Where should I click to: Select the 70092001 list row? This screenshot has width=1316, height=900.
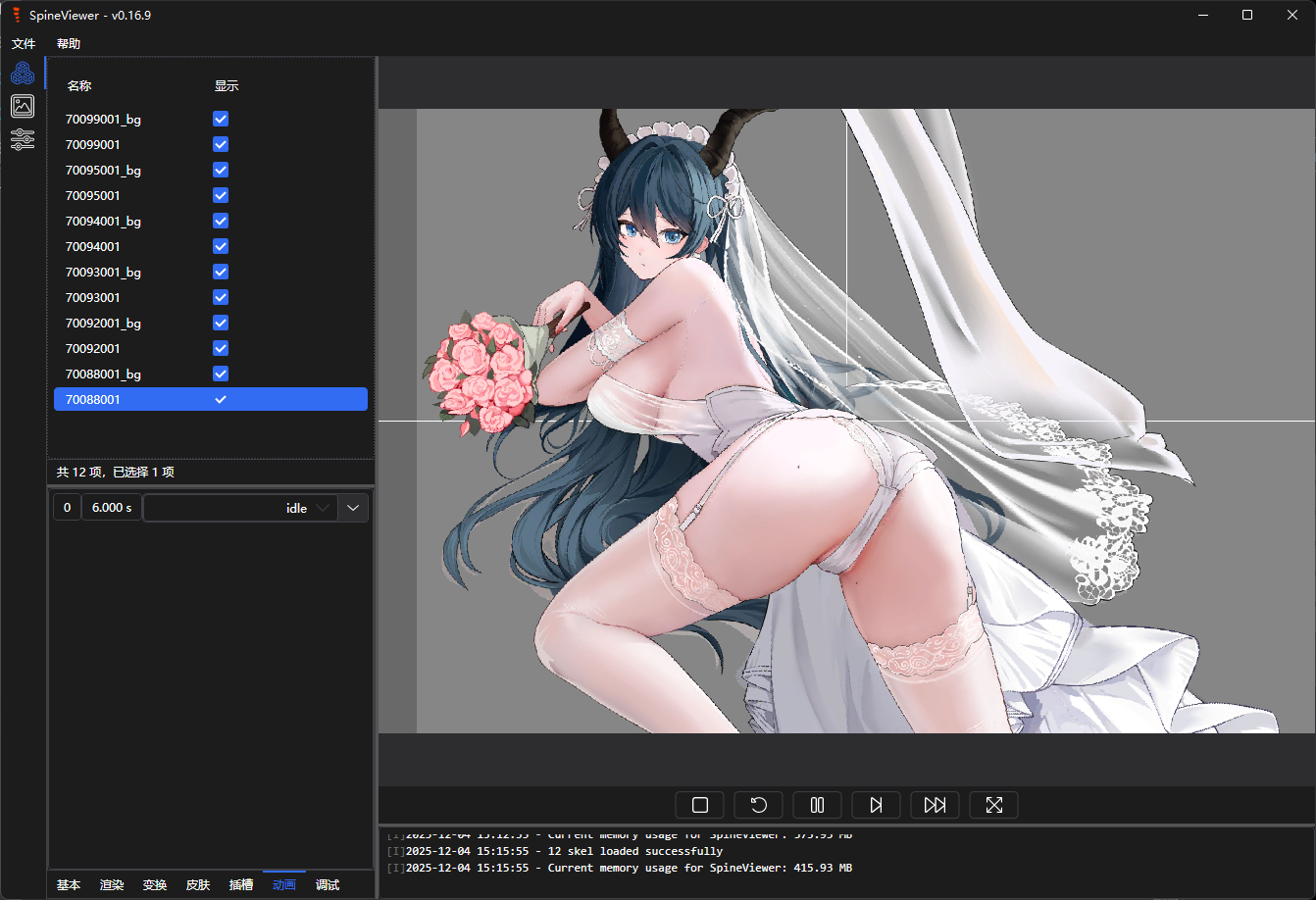click(x=211, y=348)
